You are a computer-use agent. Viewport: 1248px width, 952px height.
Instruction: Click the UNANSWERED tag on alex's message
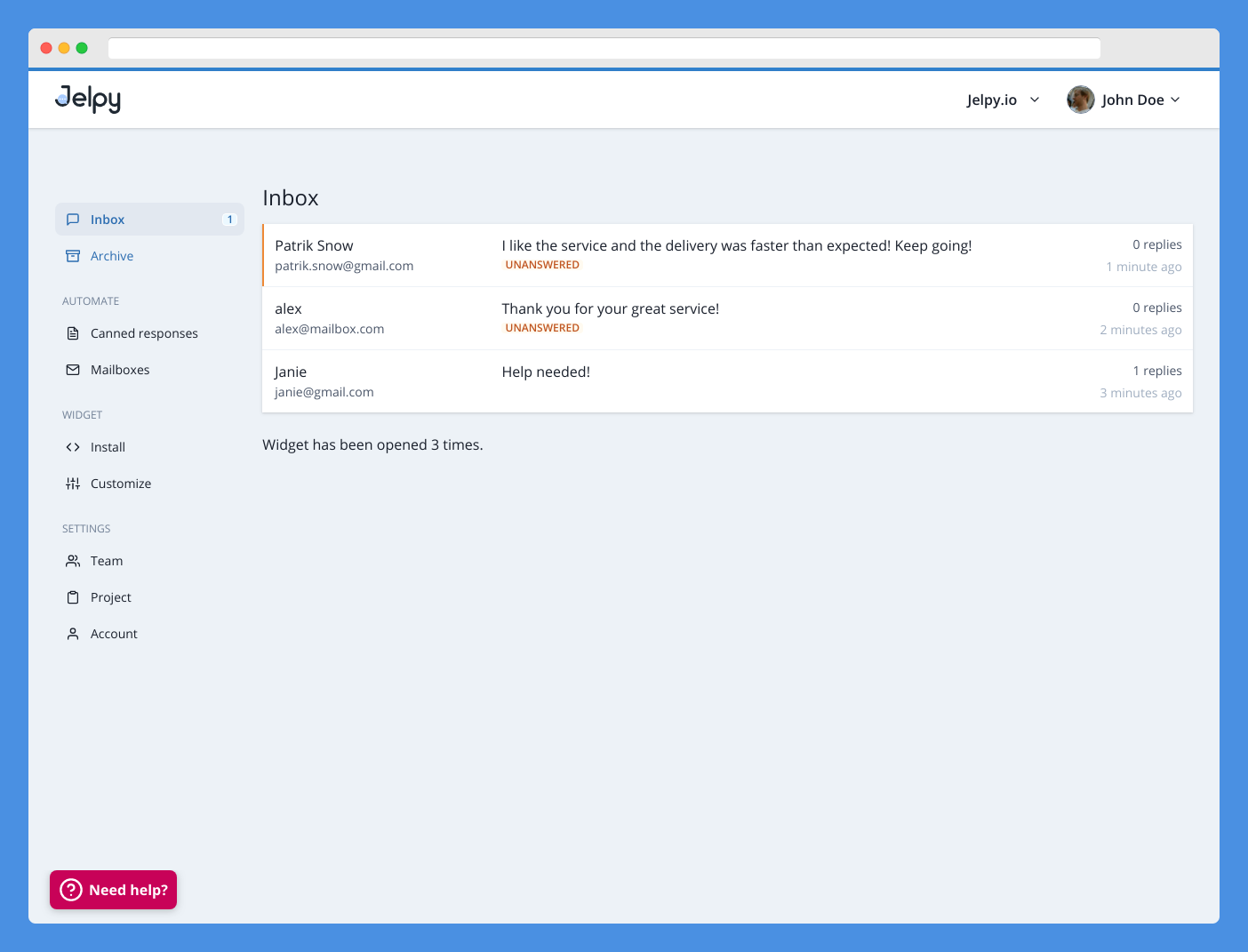click(x=542, y=328)
